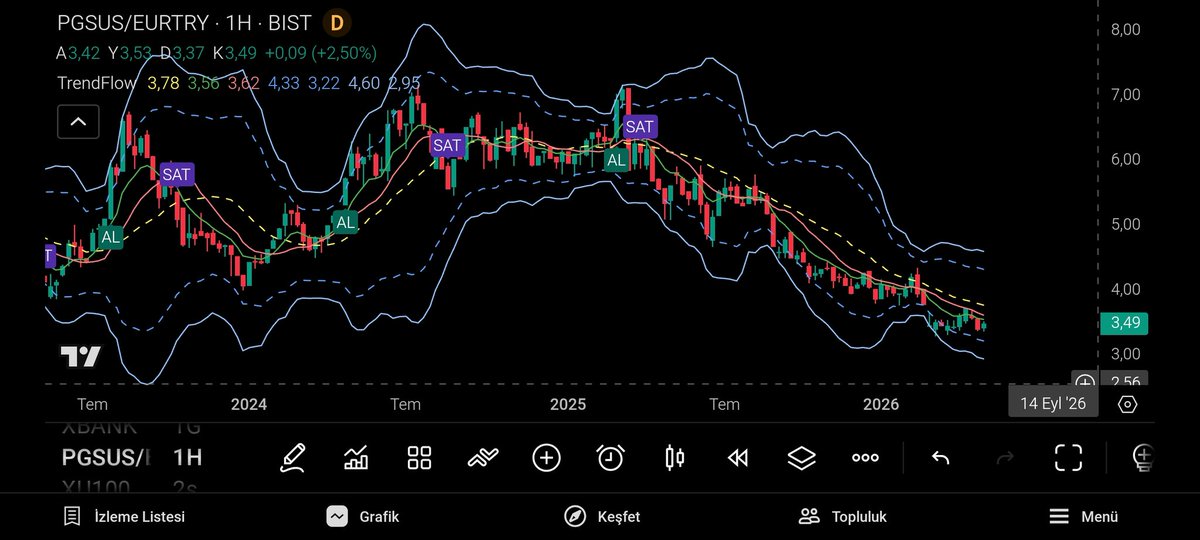Click the 2026 time axis label
1200x540 pixels.
pos(881,404)
